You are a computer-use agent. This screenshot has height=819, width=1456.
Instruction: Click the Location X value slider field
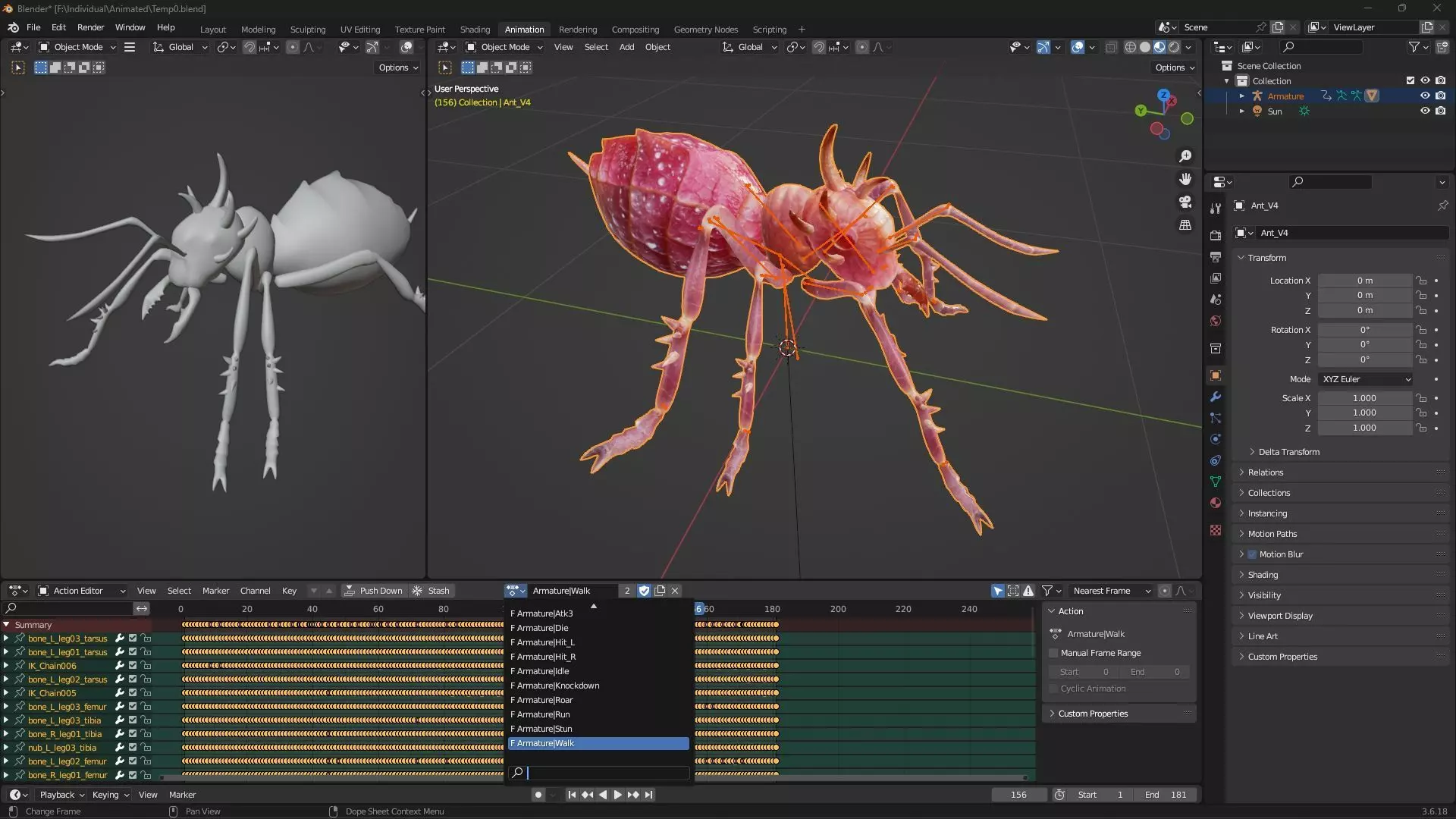(1365, 281)
